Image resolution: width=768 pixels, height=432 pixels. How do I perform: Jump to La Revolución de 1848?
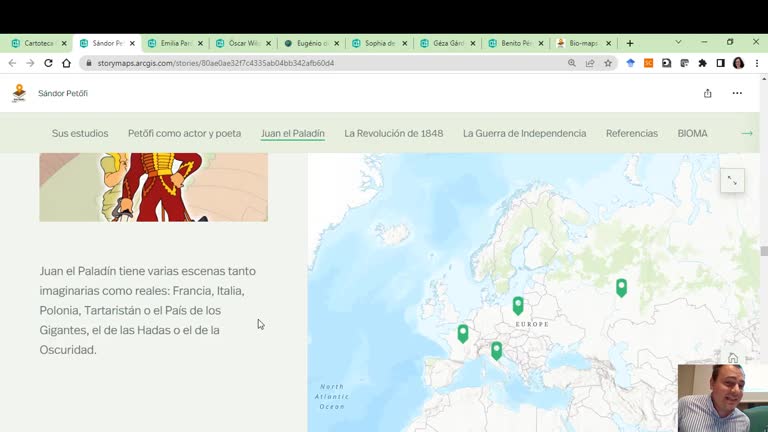[393, 133]
